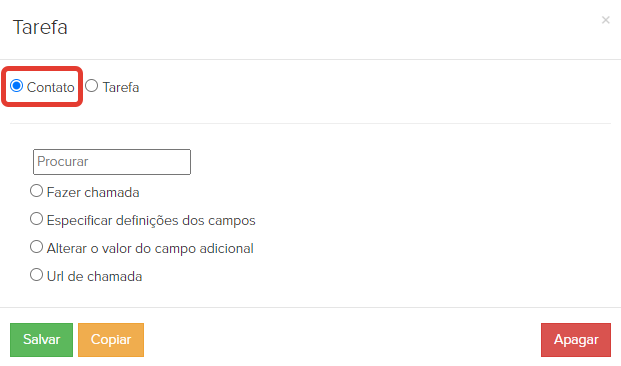The width and height of the screenshot is (621, 366).
Task: Click the Fazer chamada label text
Action: tap(93, 193)
